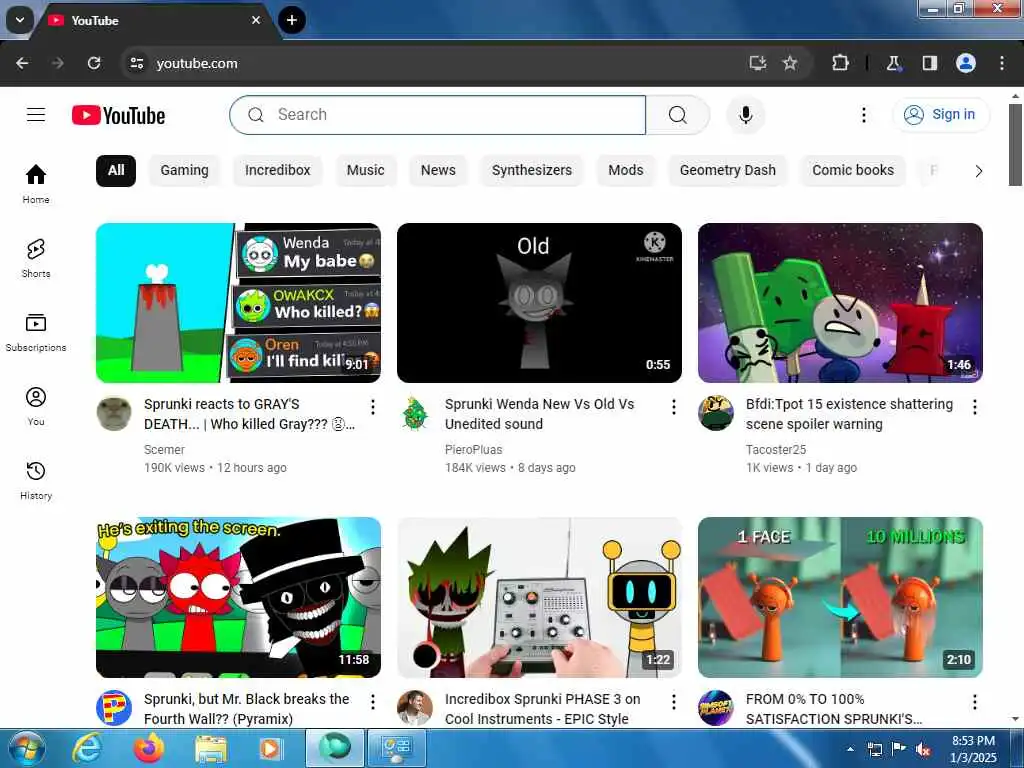View site information icon in address bar

[136, 63]
